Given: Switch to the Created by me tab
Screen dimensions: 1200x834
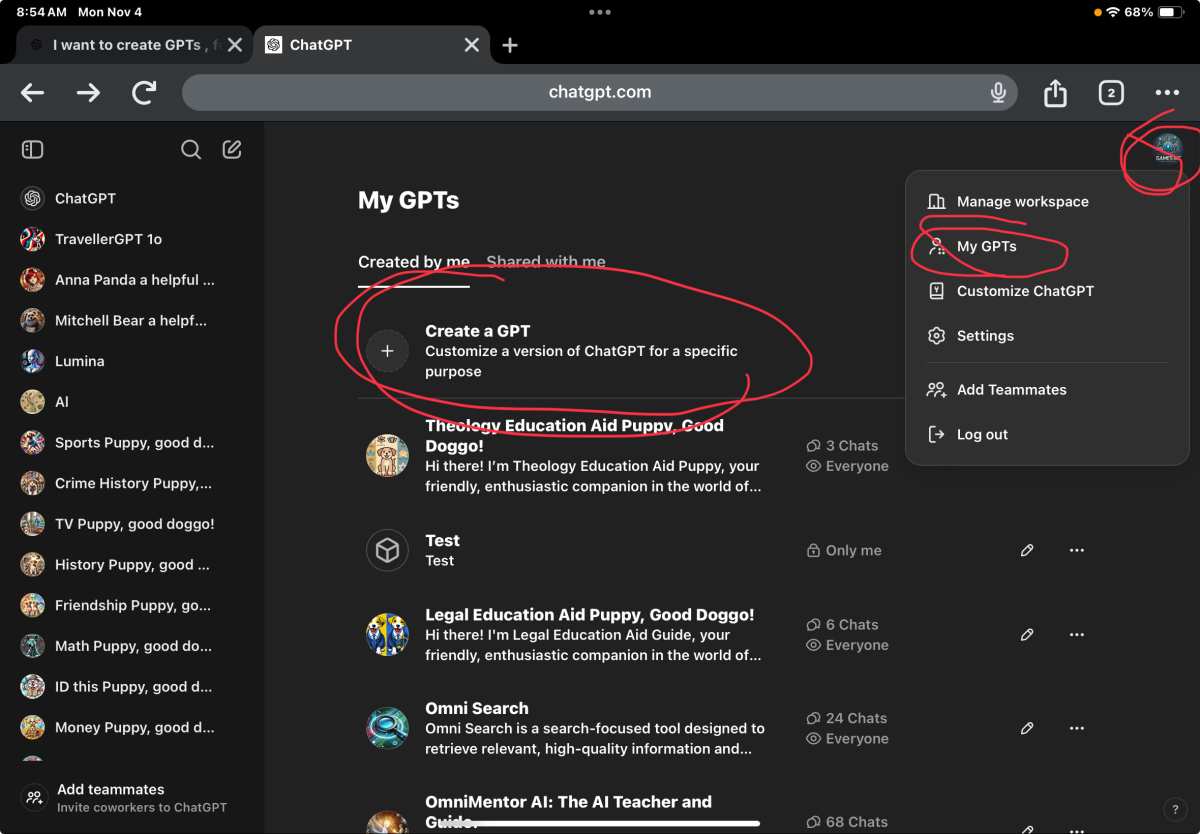Looking at the screenshot, I should [x=414, y=262].
